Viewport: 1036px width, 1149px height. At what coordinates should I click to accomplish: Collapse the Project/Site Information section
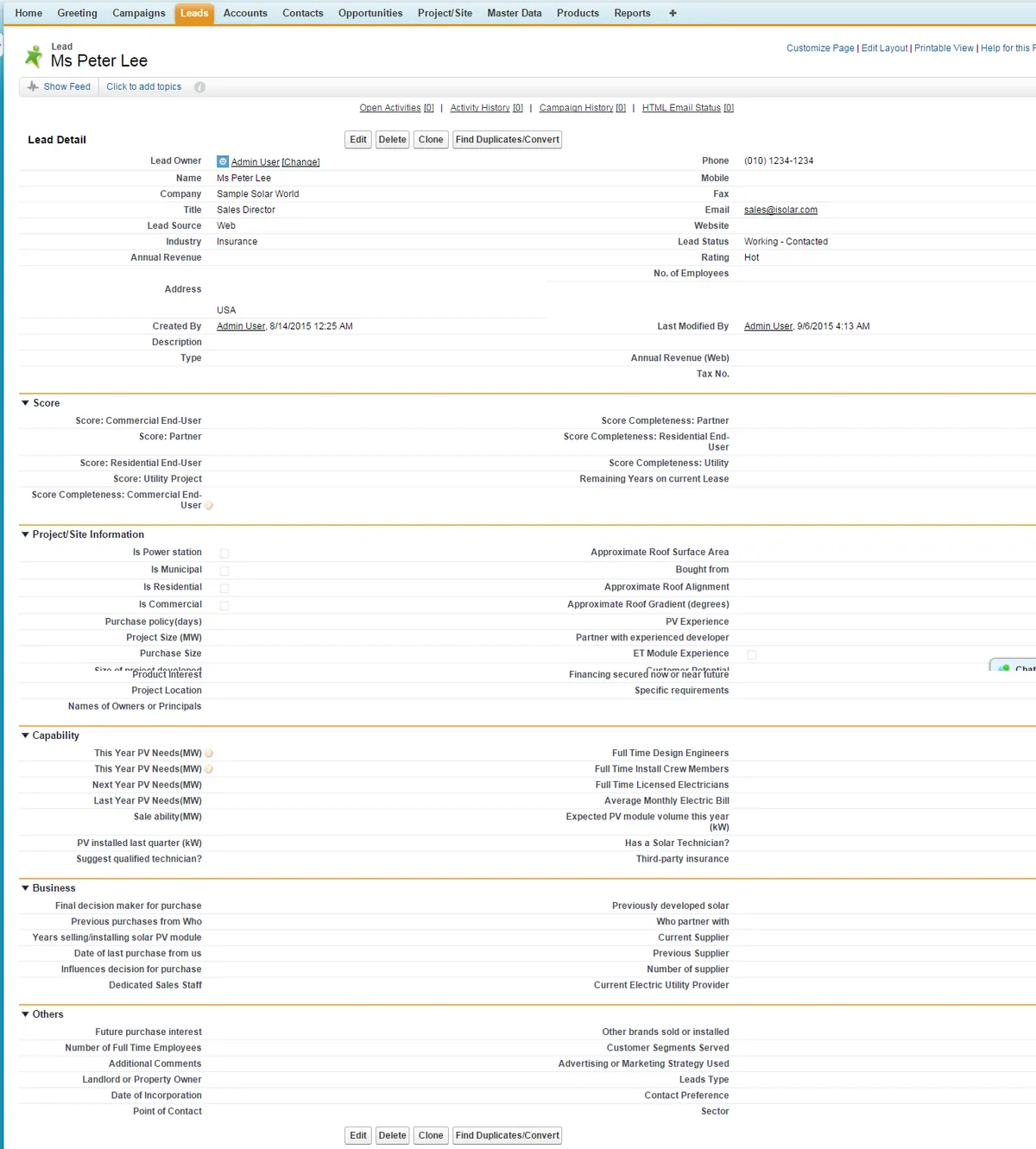[25, 534]
